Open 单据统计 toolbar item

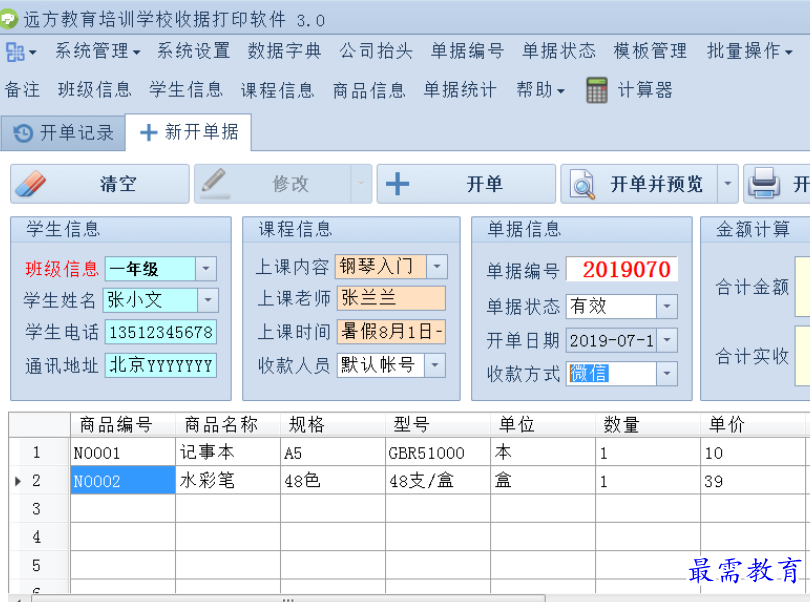460,90
